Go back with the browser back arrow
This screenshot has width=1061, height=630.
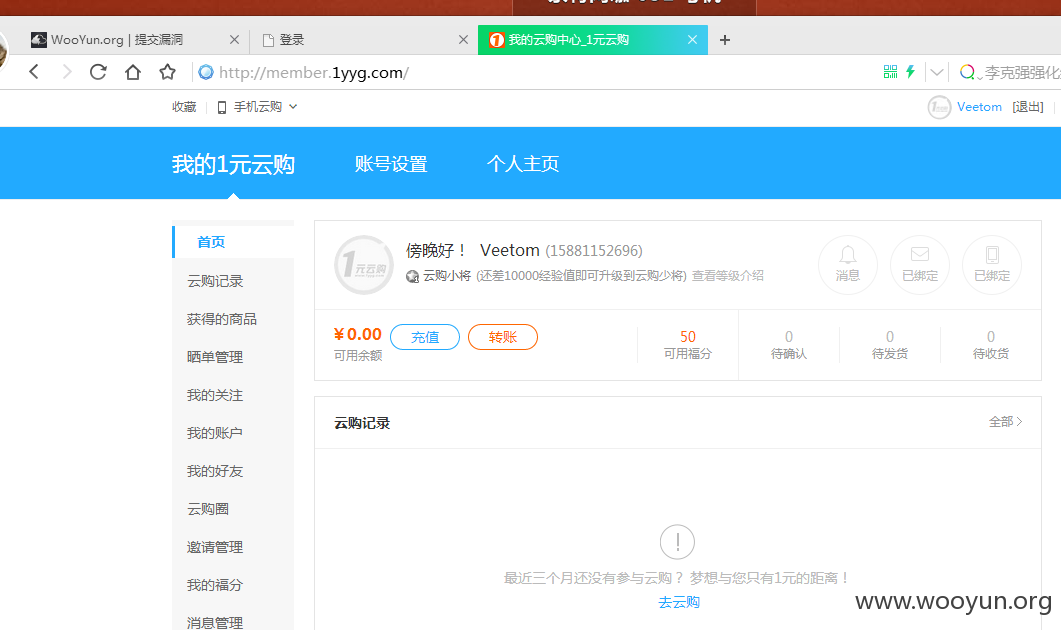34,72
